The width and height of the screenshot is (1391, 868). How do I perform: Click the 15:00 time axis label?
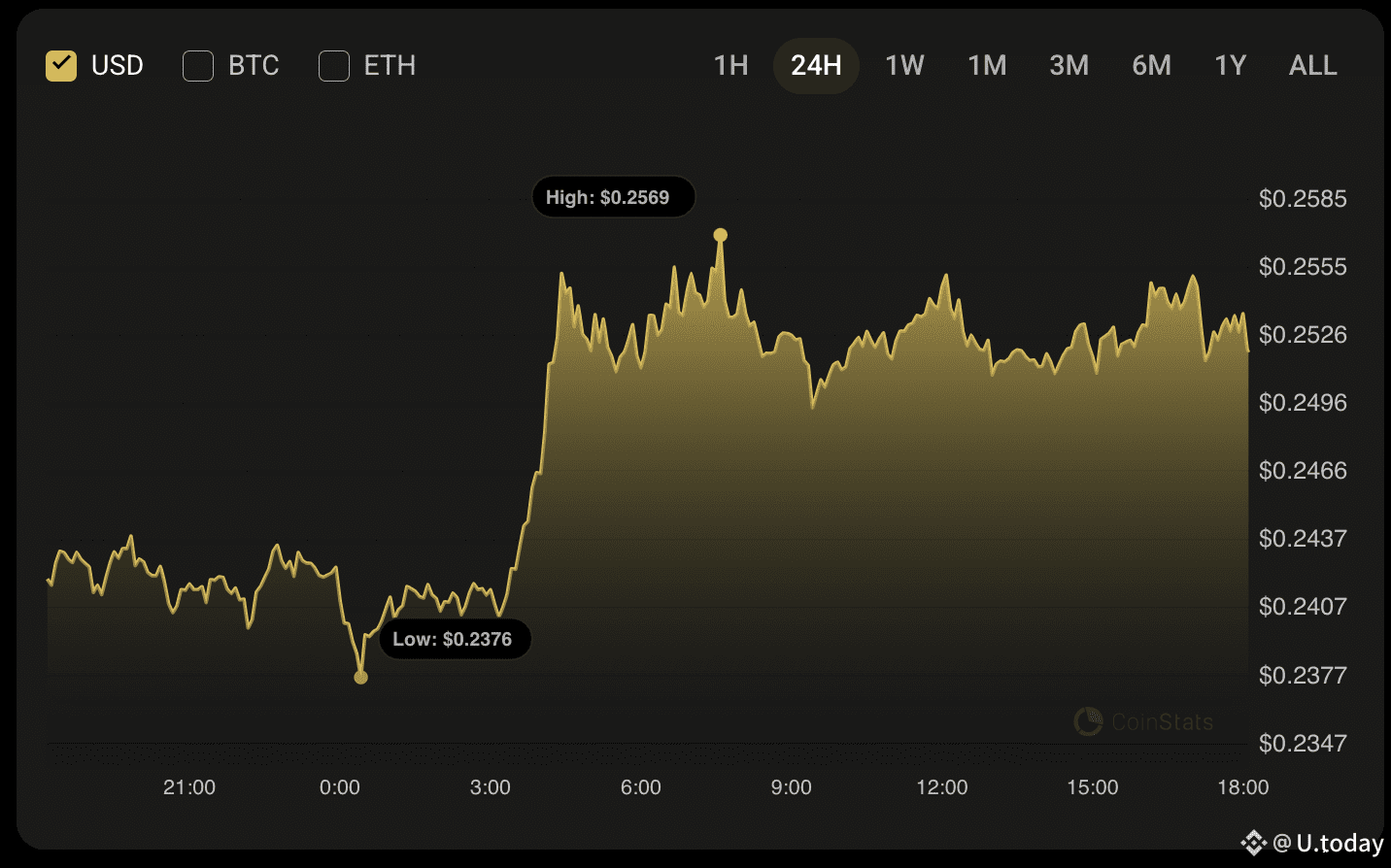click(1093, 787)
